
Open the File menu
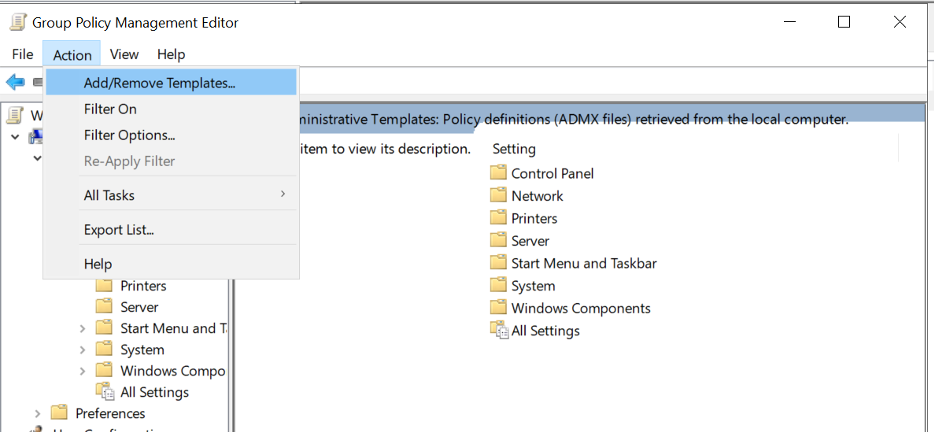23,54
